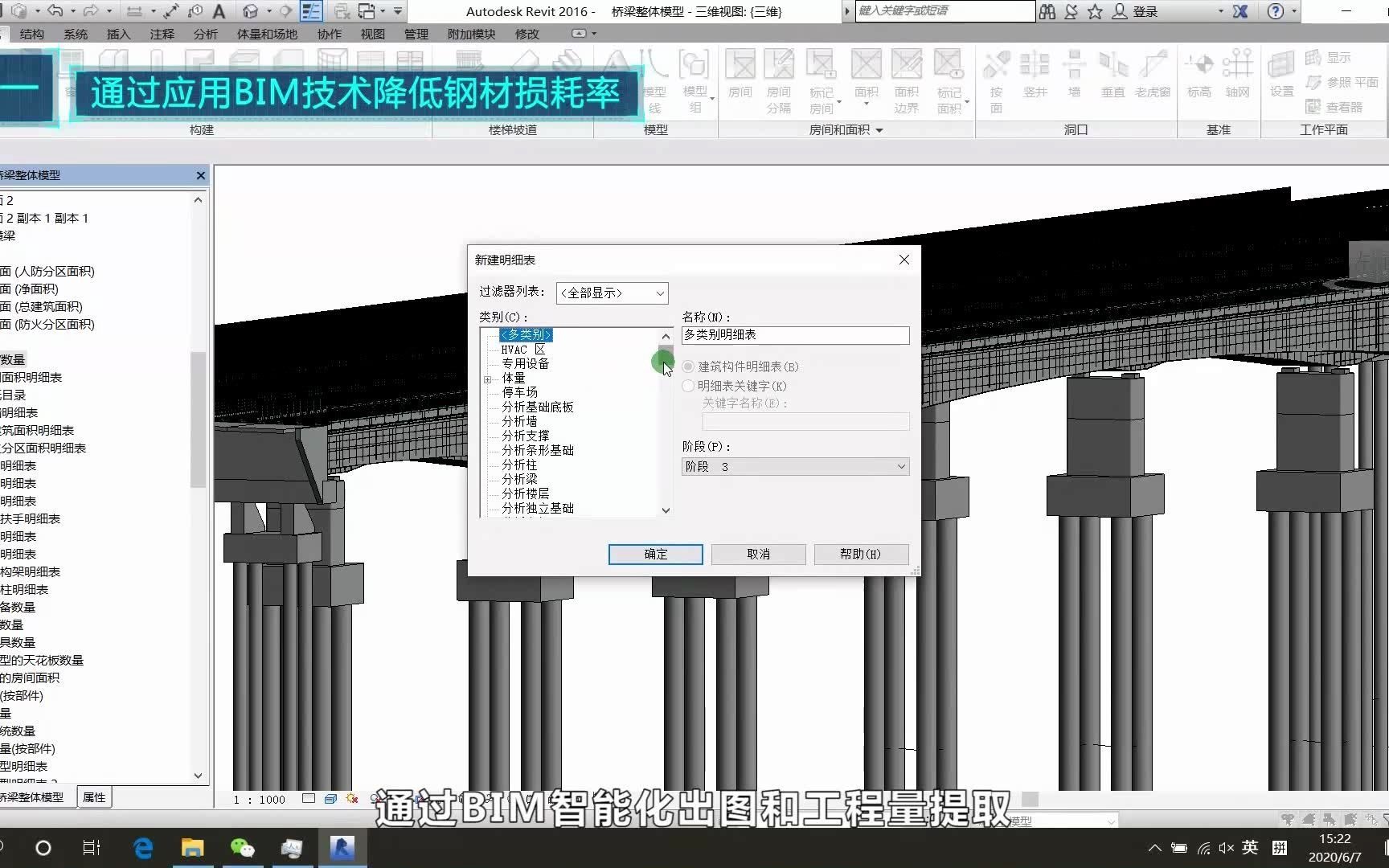Viewport: 1389px width, 868px height.
Task: Click 确定 to create the schedule
Action: click(x=654, y=554)
